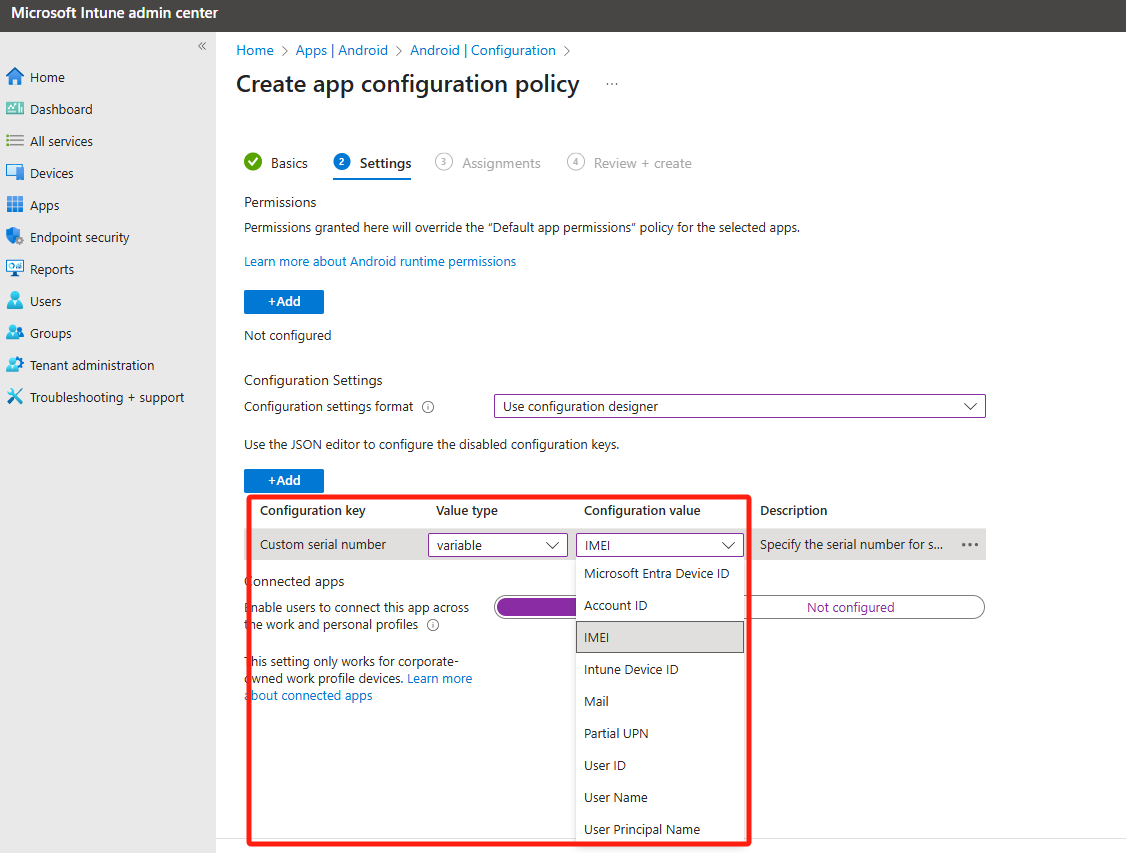Viewport: 1126px width, 853px height.
Task: Choose Microsoft Entra Device ID option
Action: (659, 574)
